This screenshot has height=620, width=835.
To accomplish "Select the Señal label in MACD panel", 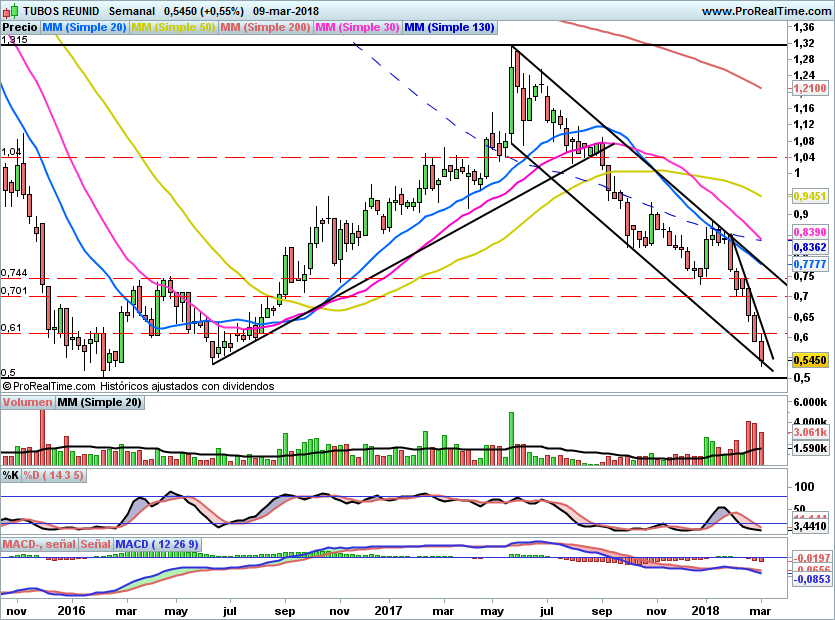I will tap(95, 544).
